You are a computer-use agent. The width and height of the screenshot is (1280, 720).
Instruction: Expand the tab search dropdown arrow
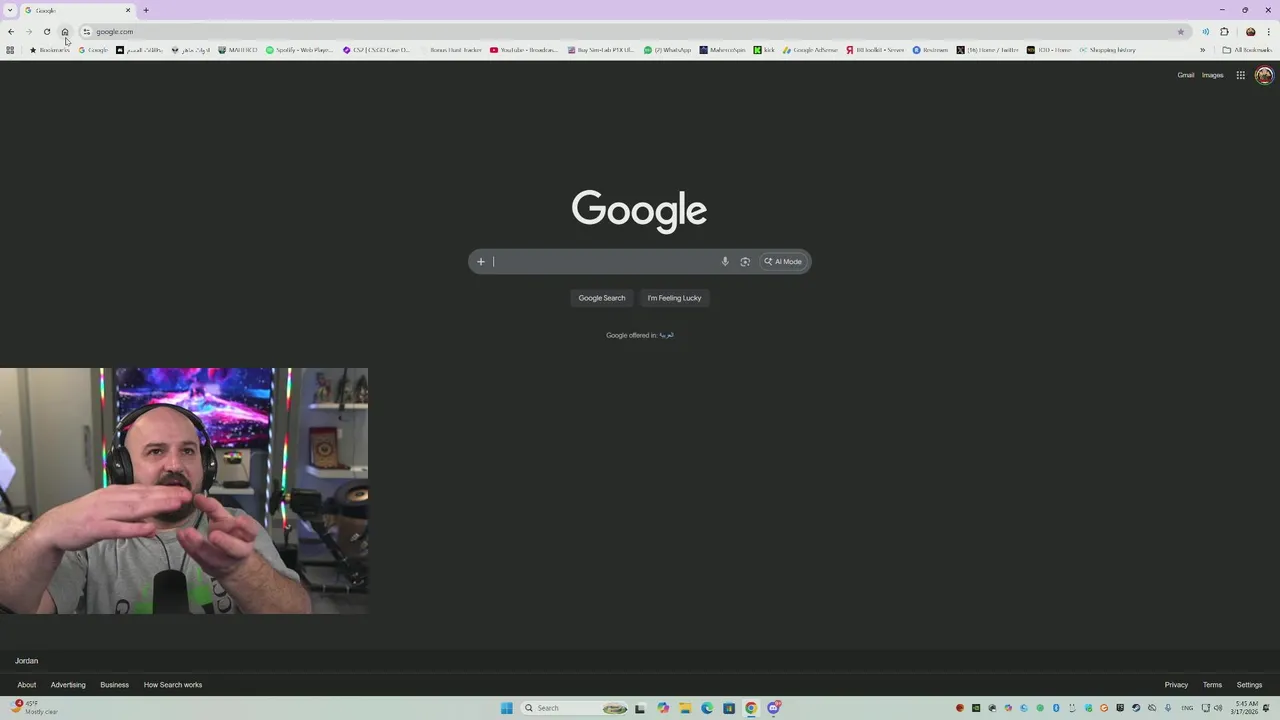[x=10, y=10]
